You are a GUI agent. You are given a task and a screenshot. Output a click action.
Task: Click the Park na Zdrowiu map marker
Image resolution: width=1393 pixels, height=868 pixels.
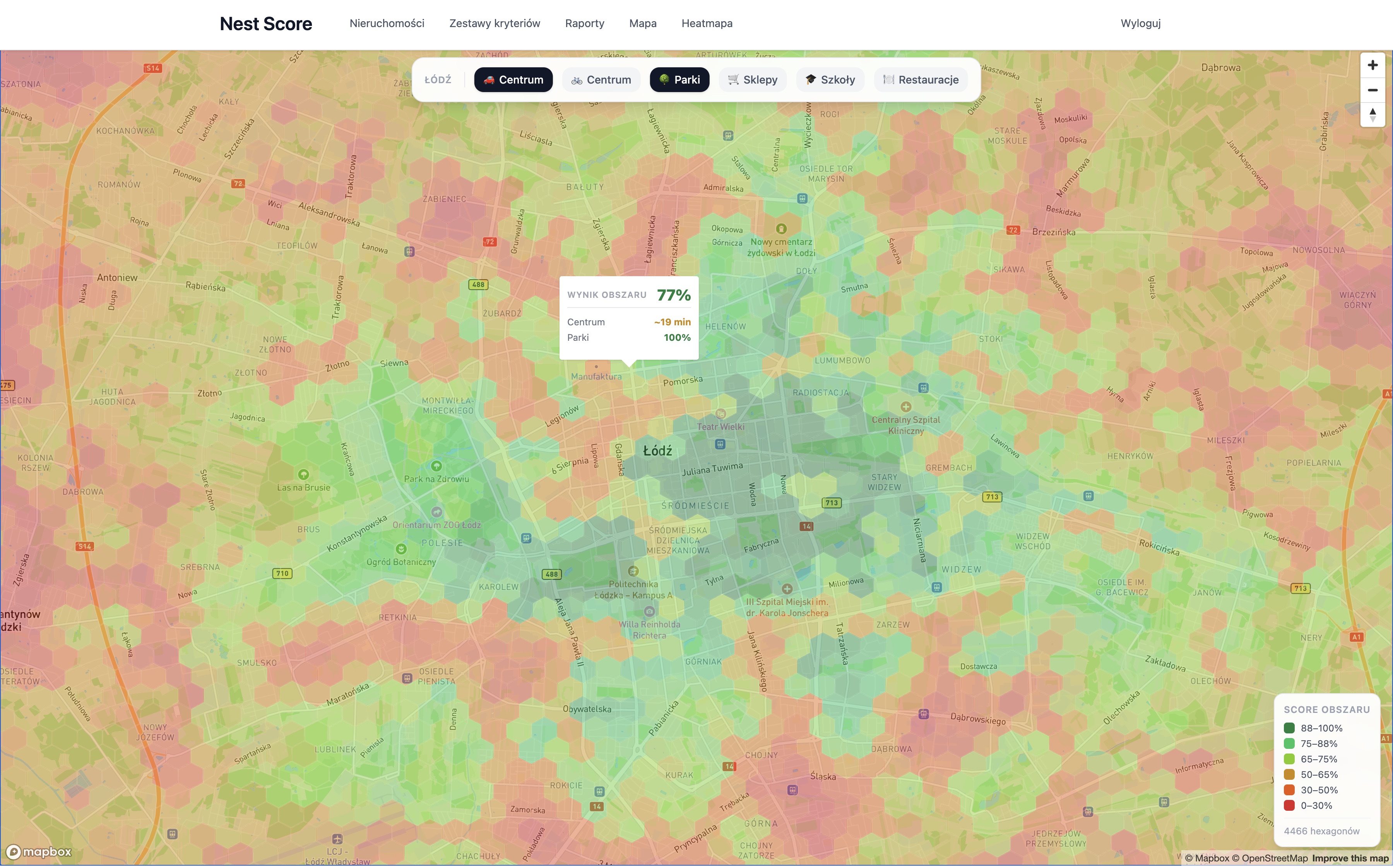(x=436, y=466)
